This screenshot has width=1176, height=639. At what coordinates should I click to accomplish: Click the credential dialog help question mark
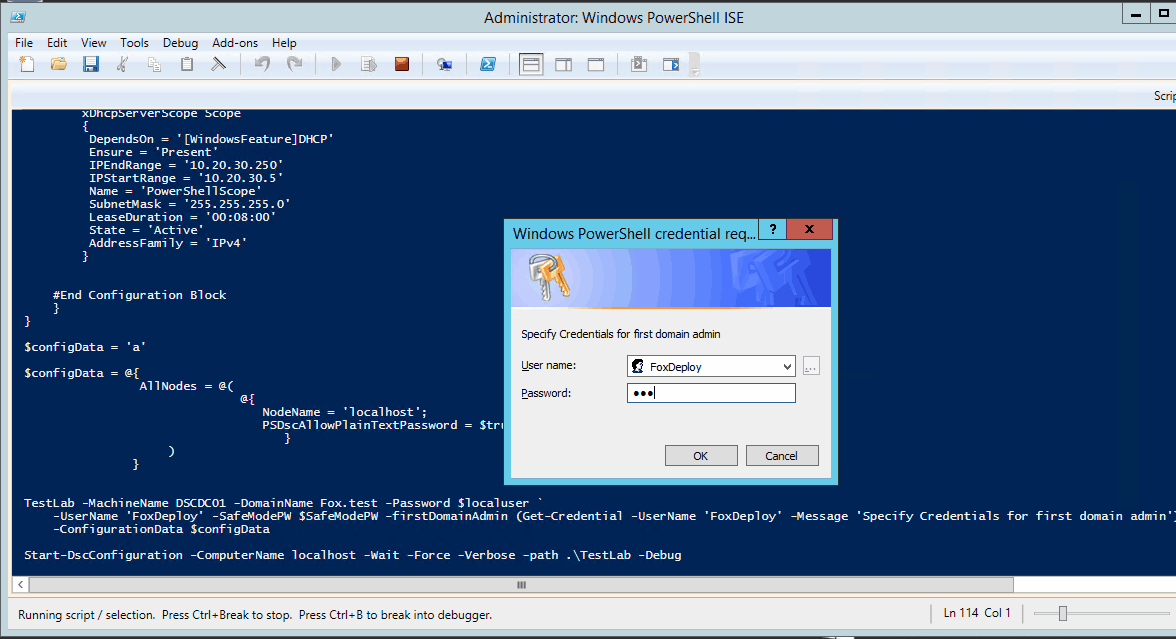(772, 230)
